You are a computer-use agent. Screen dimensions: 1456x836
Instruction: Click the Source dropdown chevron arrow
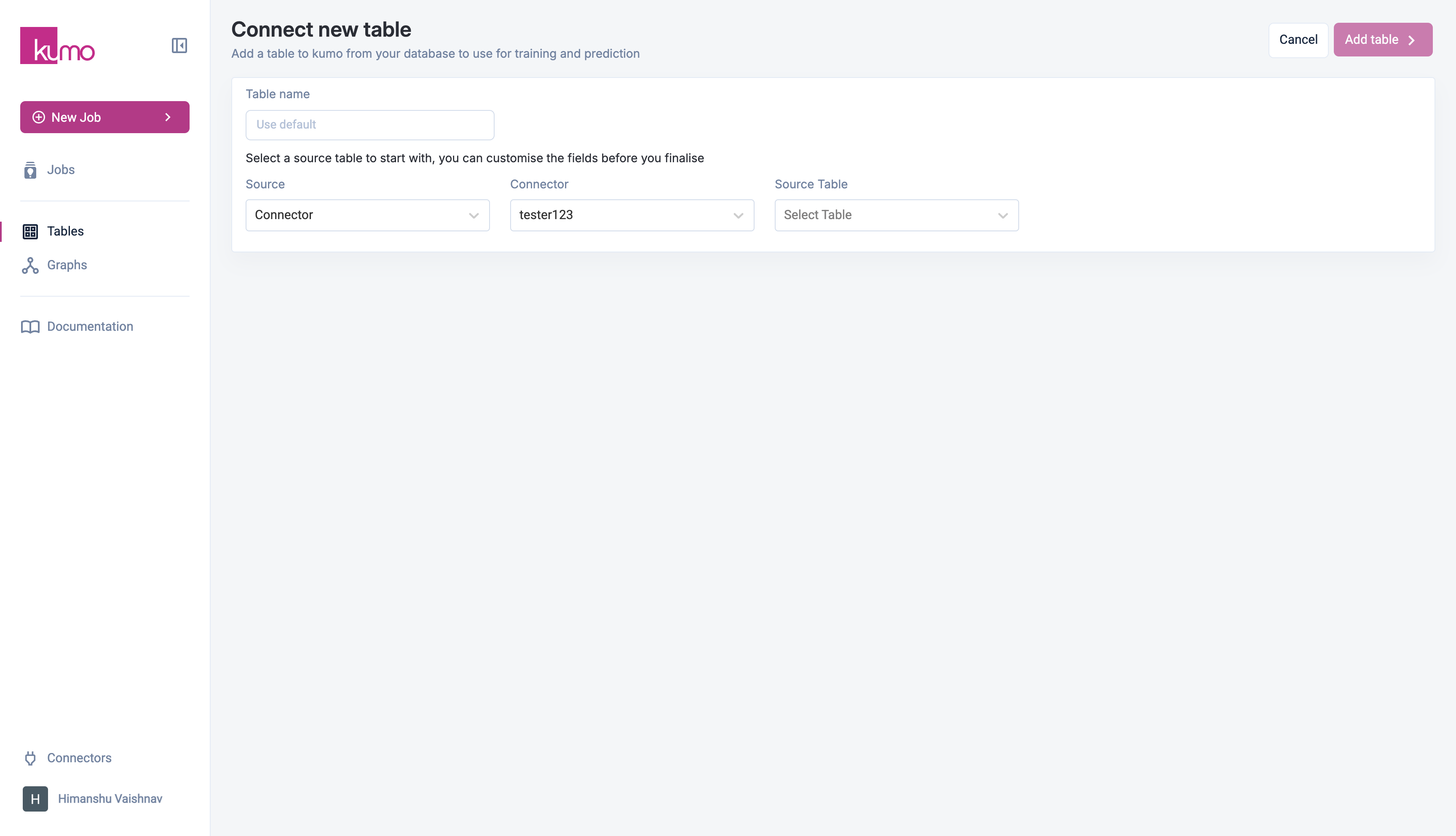(x=474, y=216)
